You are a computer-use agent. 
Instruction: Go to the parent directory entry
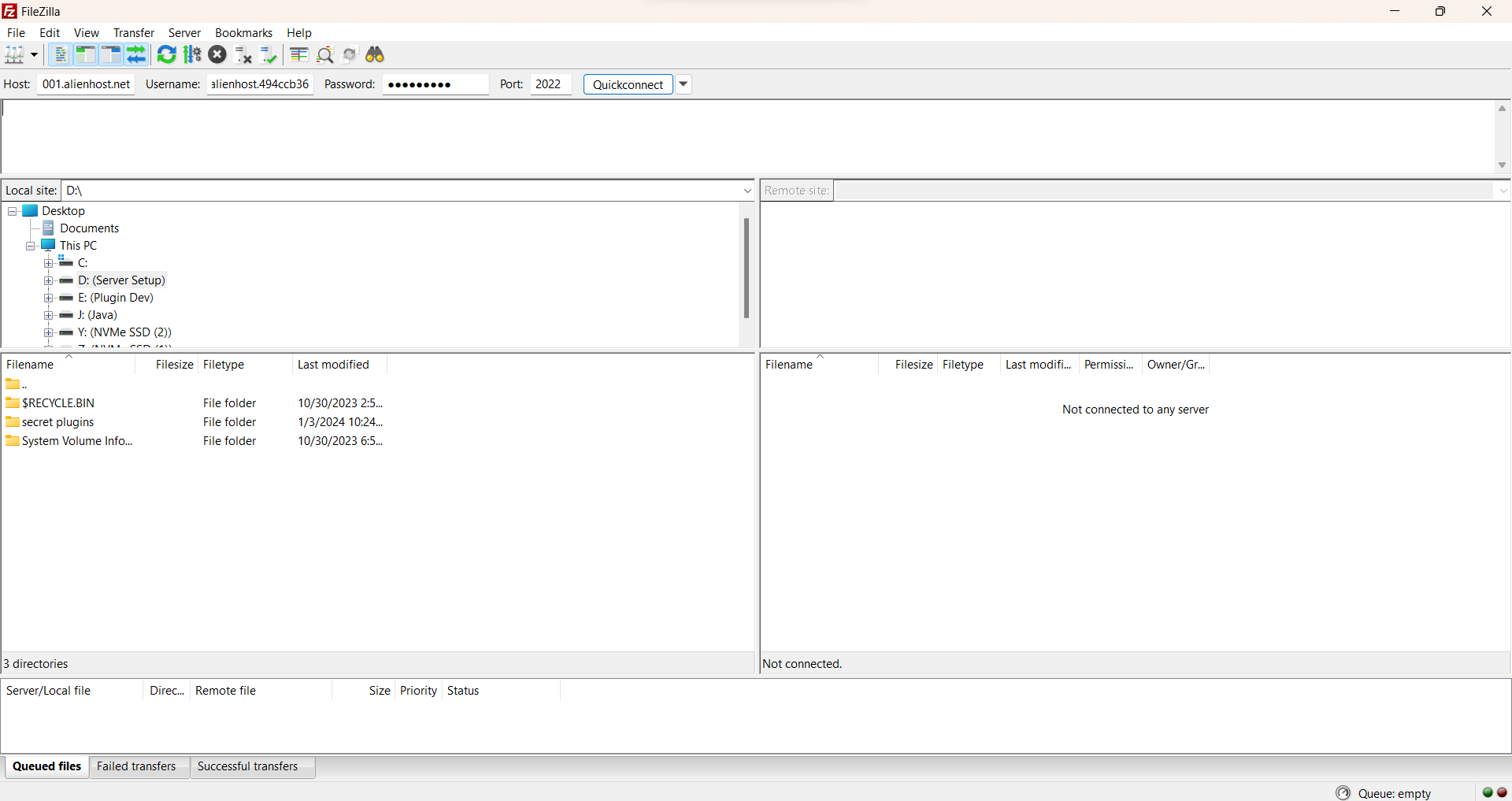16,384
